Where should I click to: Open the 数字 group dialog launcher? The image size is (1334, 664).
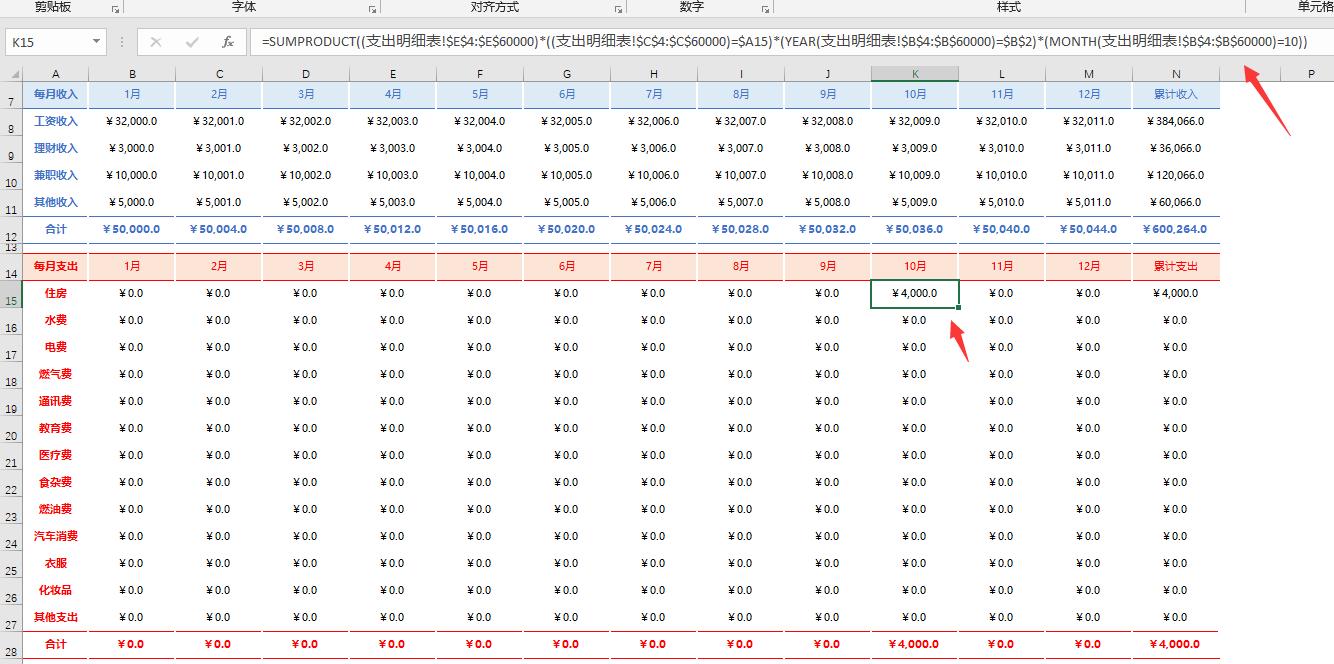pos(765,10)
